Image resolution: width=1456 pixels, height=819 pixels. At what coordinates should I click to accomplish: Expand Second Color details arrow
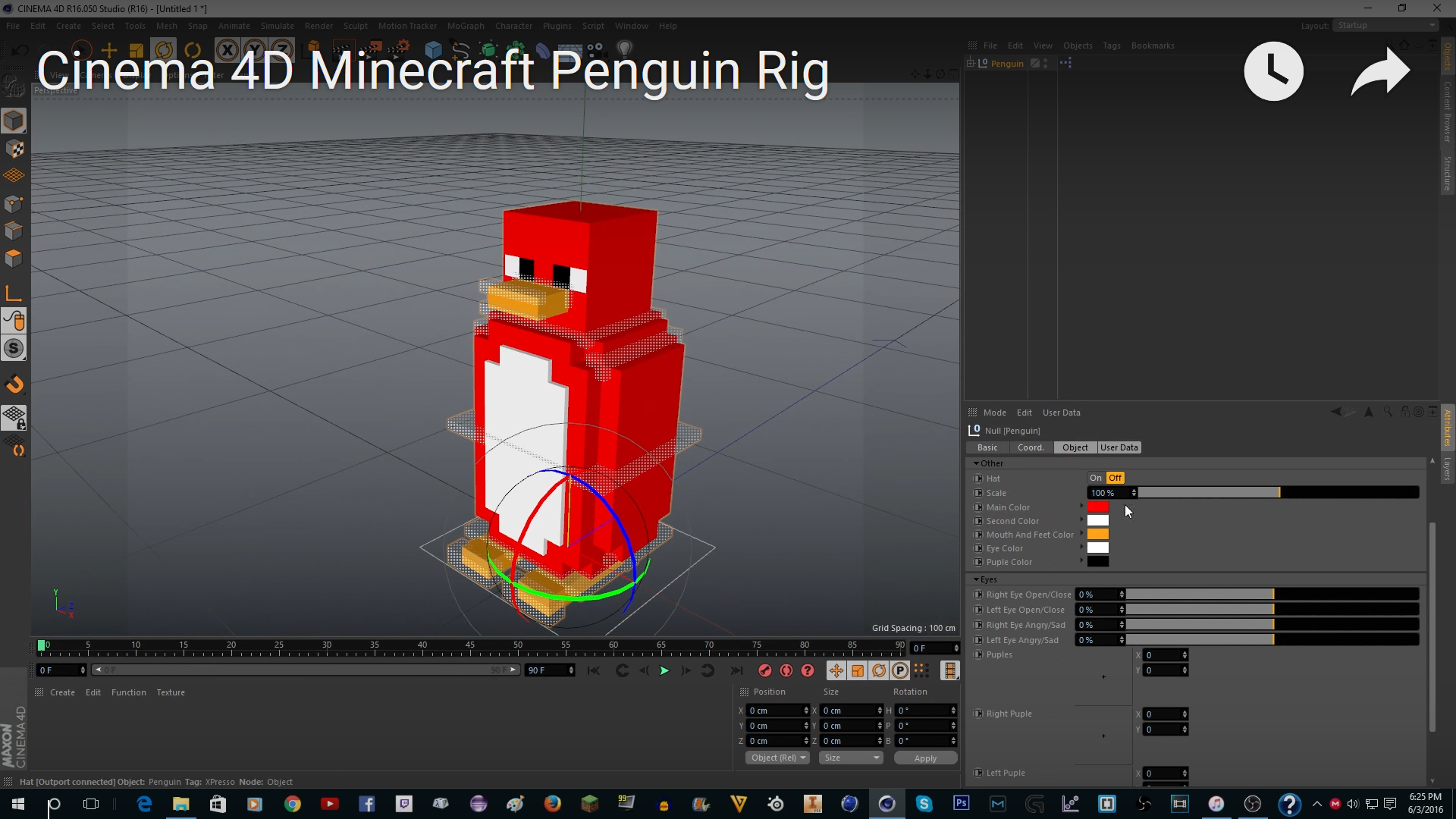pyautogui.click(x=1081, y=519)
